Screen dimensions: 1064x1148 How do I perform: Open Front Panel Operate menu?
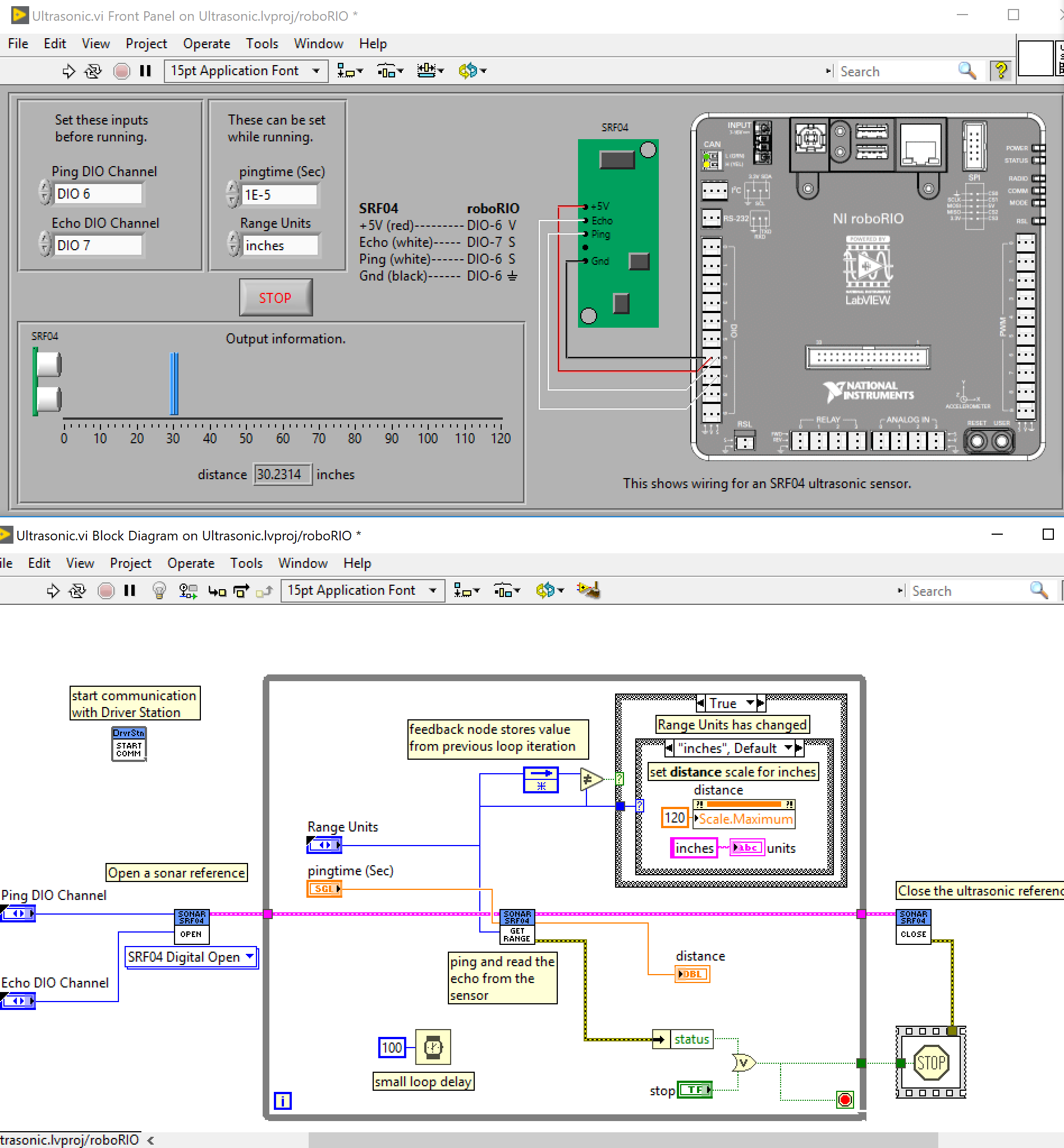click(x=206, y=44)
